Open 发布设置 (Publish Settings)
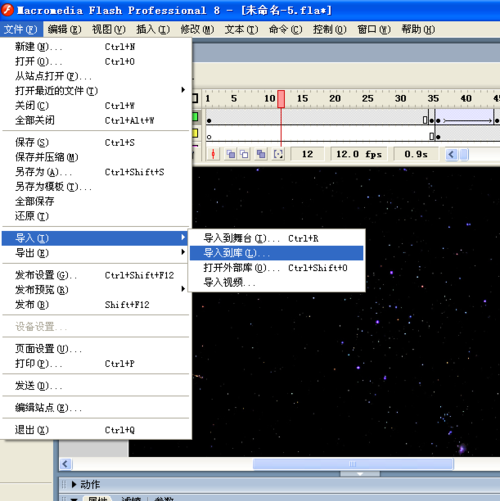500x501 pixels. point(96,275)
